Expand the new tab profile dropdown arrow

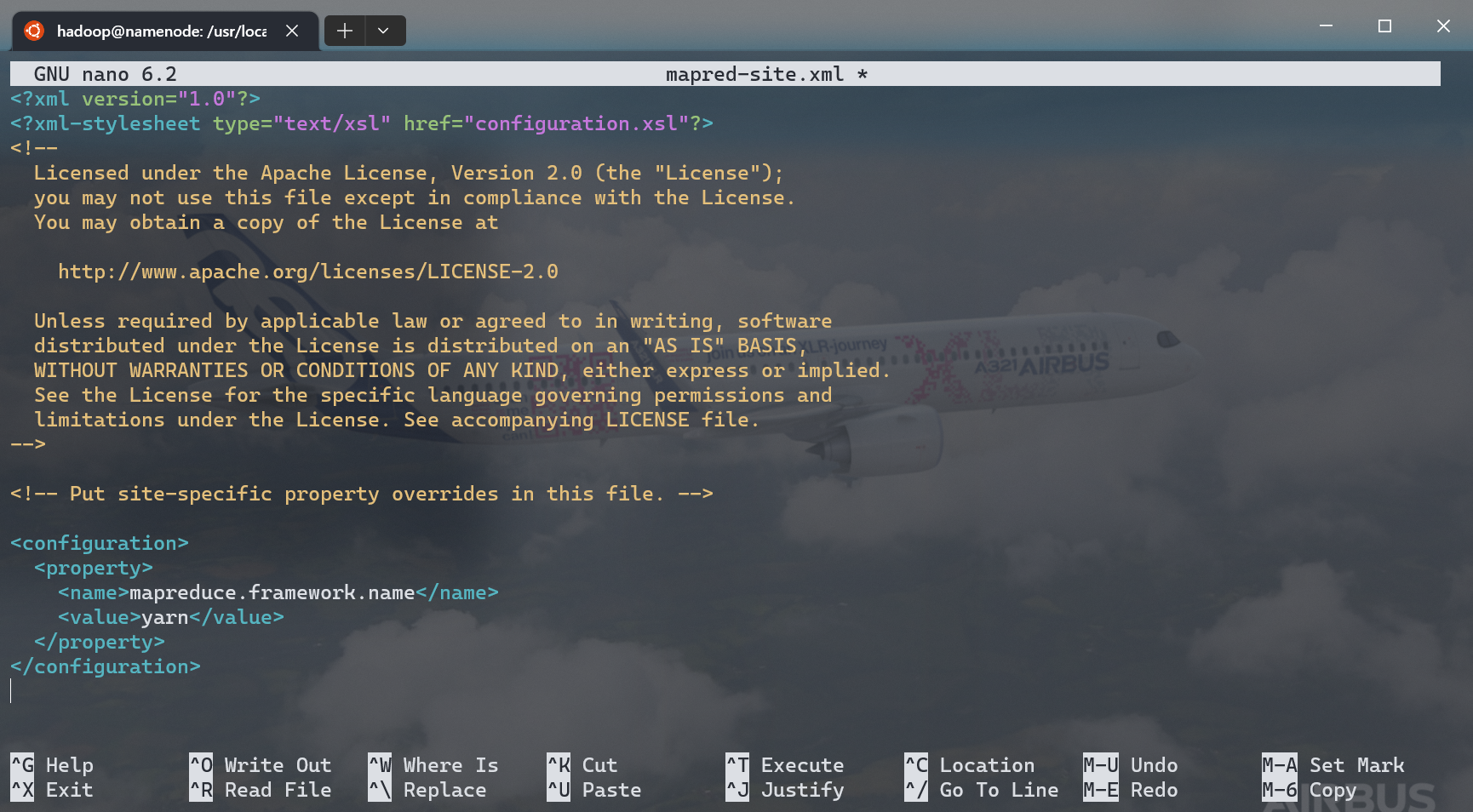(384, 31)
